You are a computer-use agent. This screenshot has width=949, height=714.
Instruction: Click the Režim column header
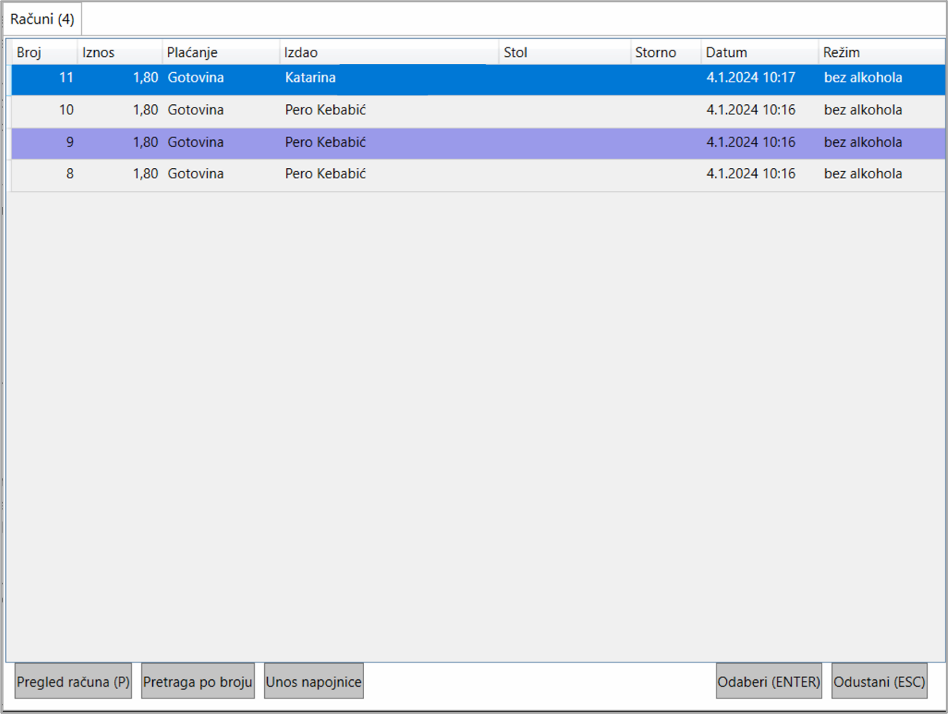[880, 52]
